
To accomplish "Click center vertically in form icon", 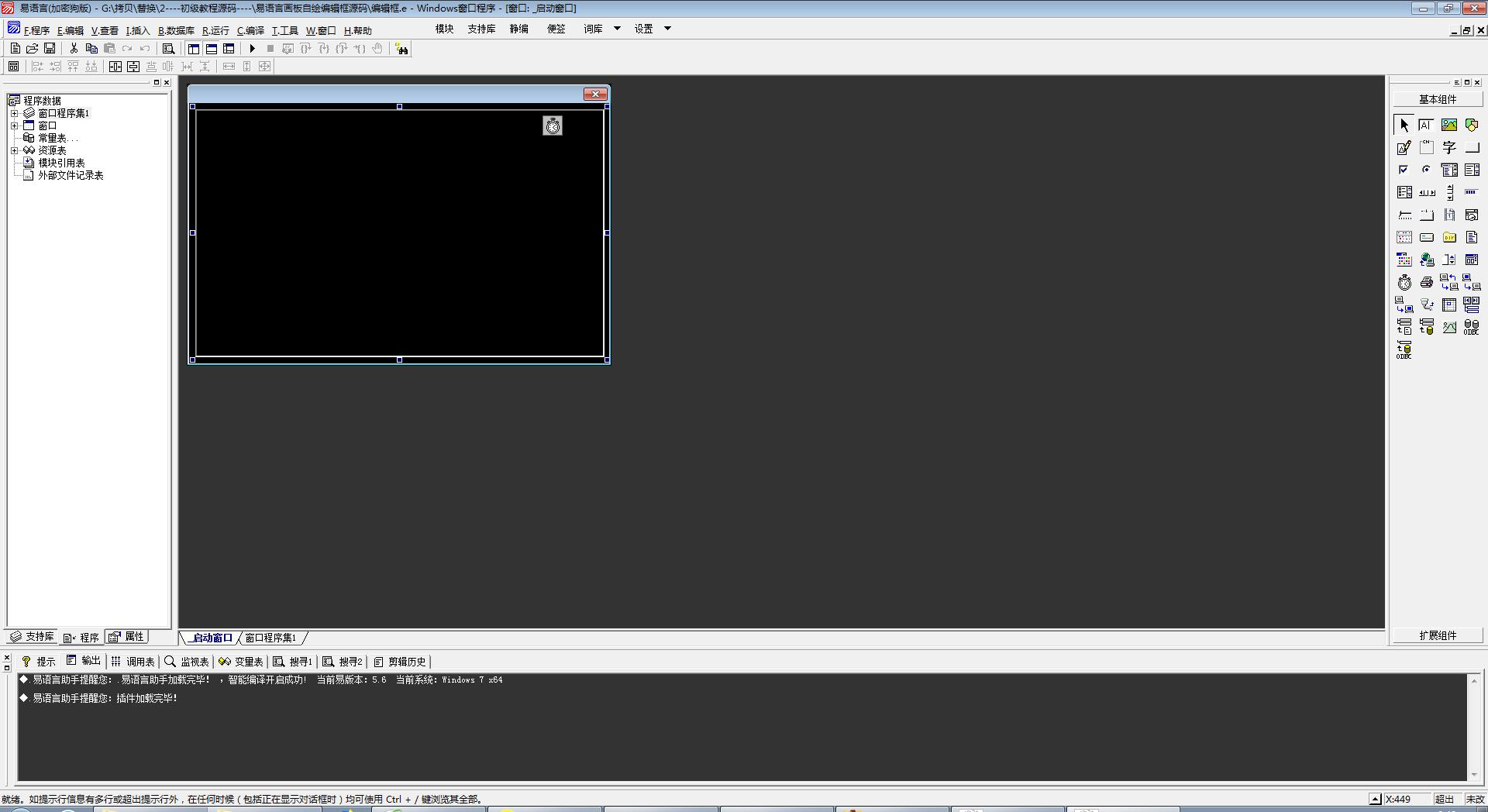I will [x=133, y=67].
